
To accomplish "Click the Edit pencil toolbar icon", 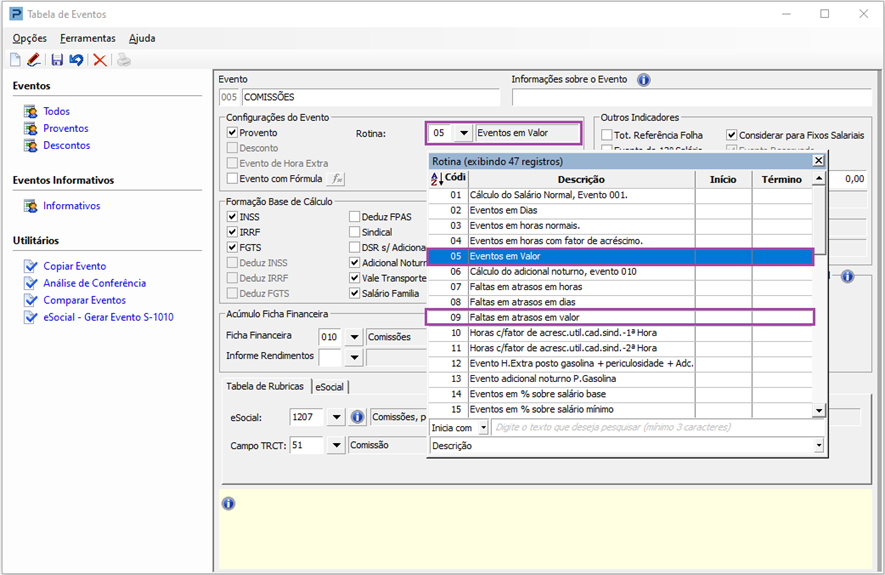I will coord(34,60).
